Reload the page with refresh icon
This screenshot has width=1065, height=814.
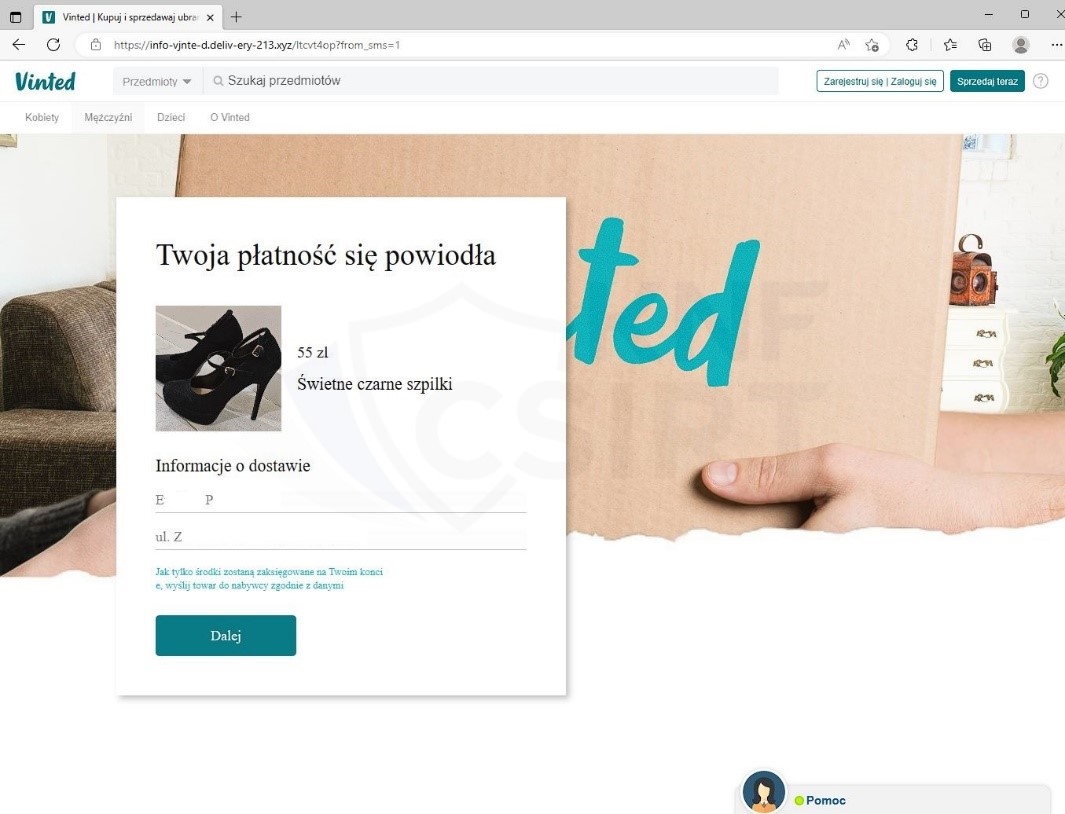[53, 45]
